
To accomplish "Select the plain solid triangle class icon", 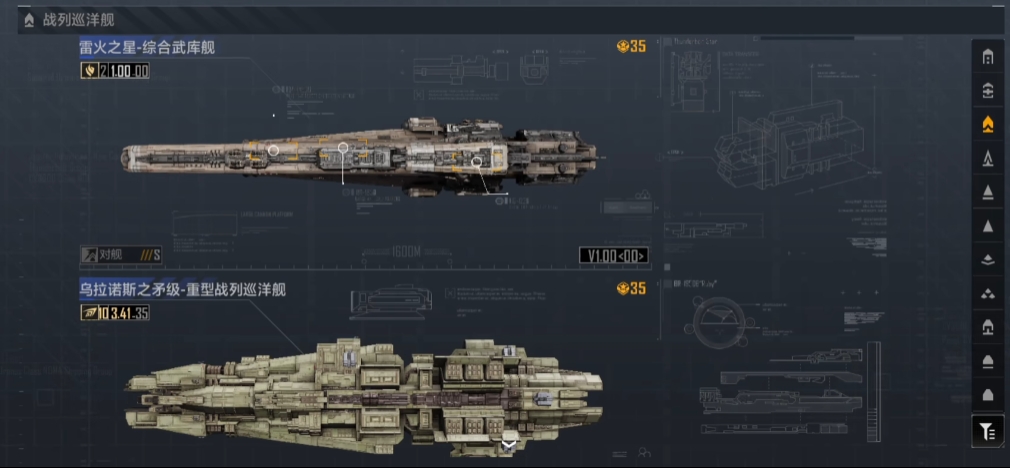I will click(x=987, y=226).
